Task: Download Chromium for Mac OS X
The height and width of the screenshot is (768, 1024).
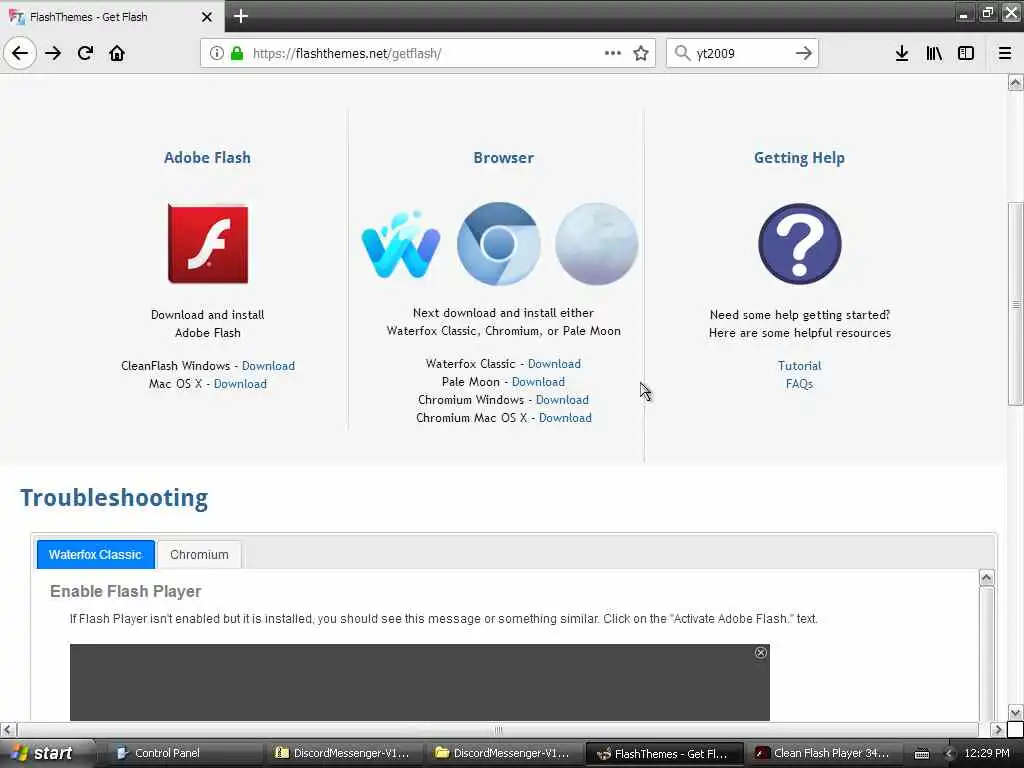Action: [x=566, y=418]
